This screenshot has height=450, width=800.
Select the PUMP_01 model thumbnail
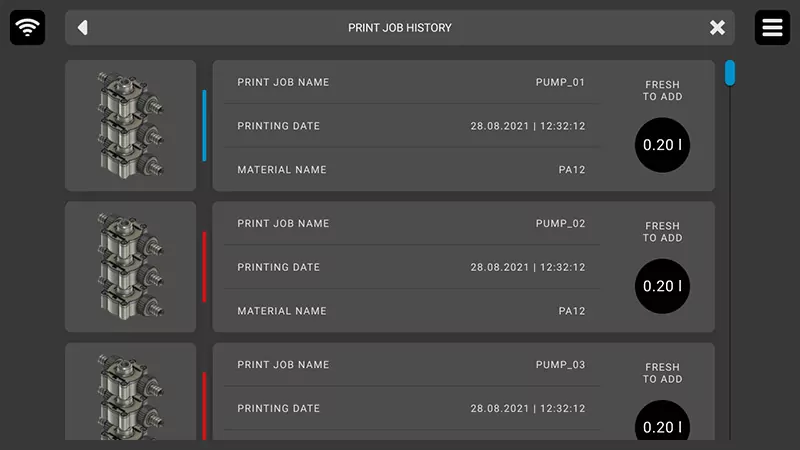[131, 126]
